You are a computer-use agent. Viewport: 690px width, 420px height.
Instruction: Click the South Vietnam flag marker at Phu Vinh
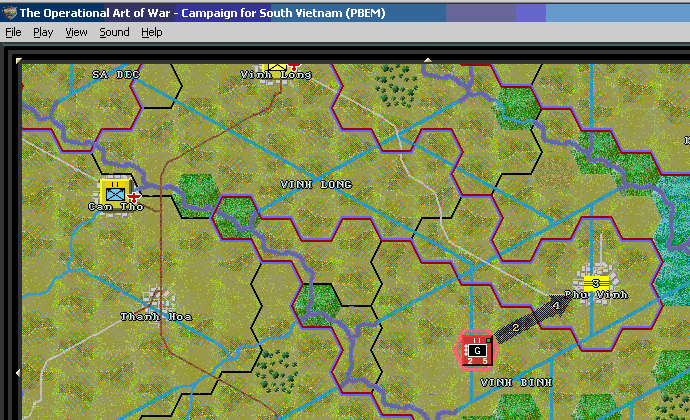596,283
